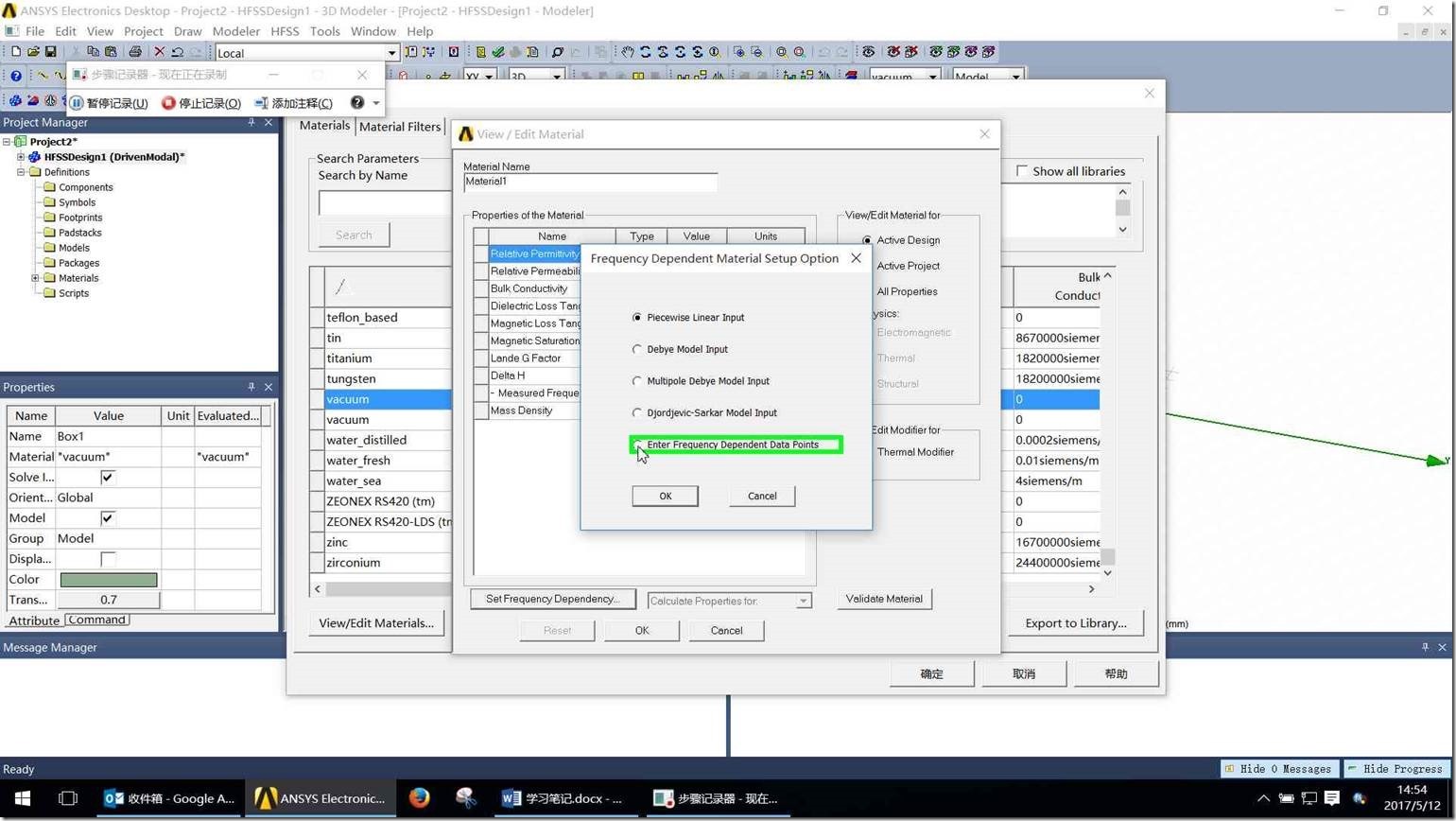Click the Validate Material button
This screenshot has width=1456, height=821.
884,599
